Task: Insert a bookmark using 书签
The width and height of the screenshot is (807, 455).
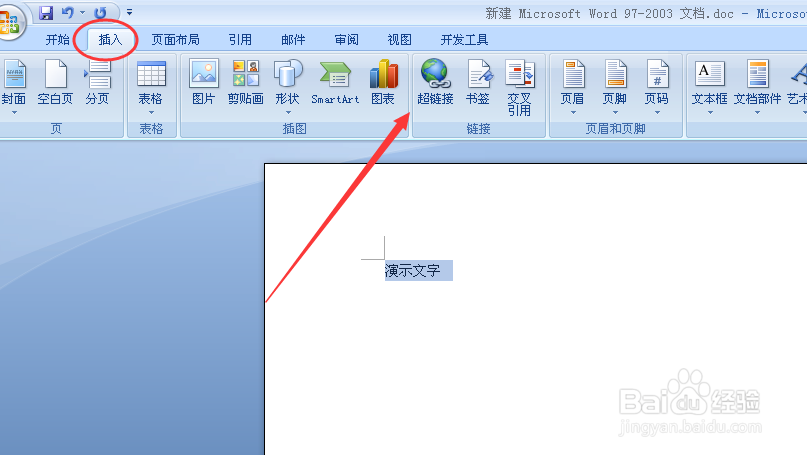Action: 478,82
